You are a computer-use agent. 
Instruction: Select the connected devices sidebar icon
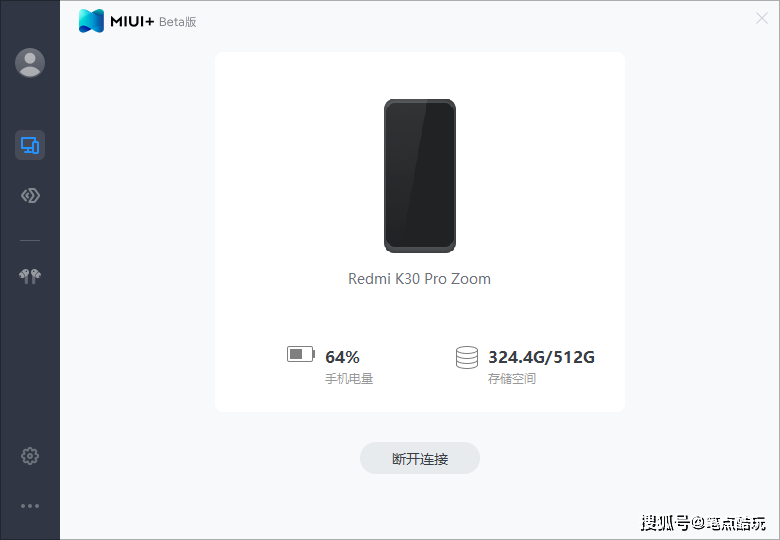coord(30,145)
